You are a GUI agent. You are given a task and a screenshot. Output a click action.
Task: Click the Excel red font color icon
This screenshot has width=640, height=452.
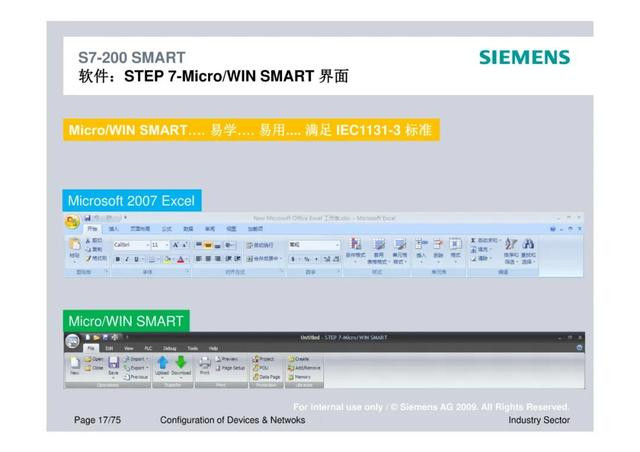pyautogui.click(x=180, y=259)
